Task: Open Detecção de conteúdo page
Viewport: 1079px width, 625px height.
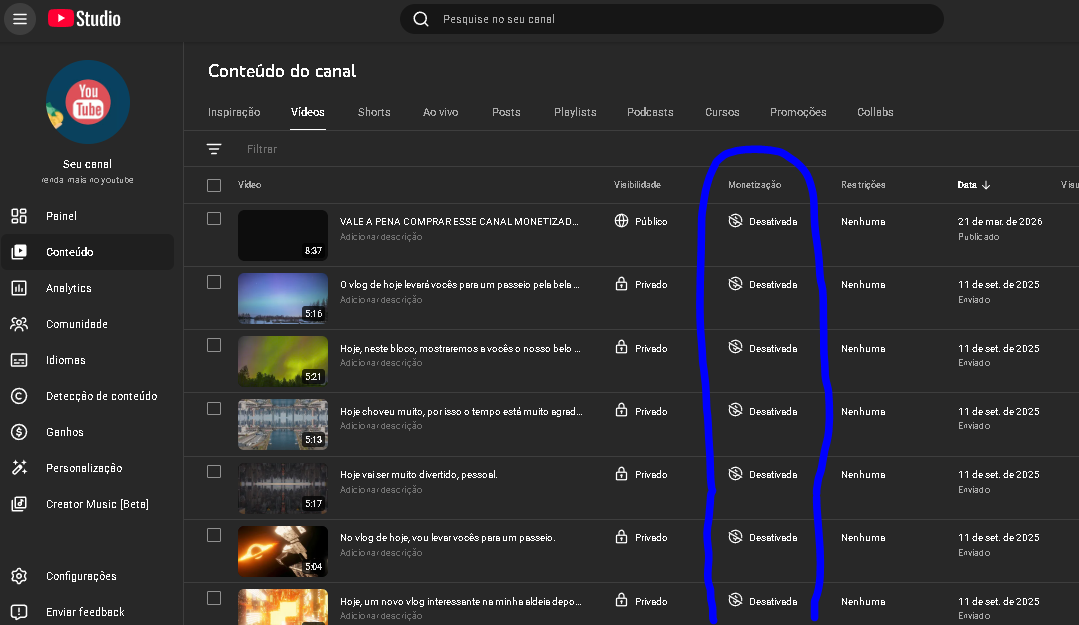Action: 101,396
